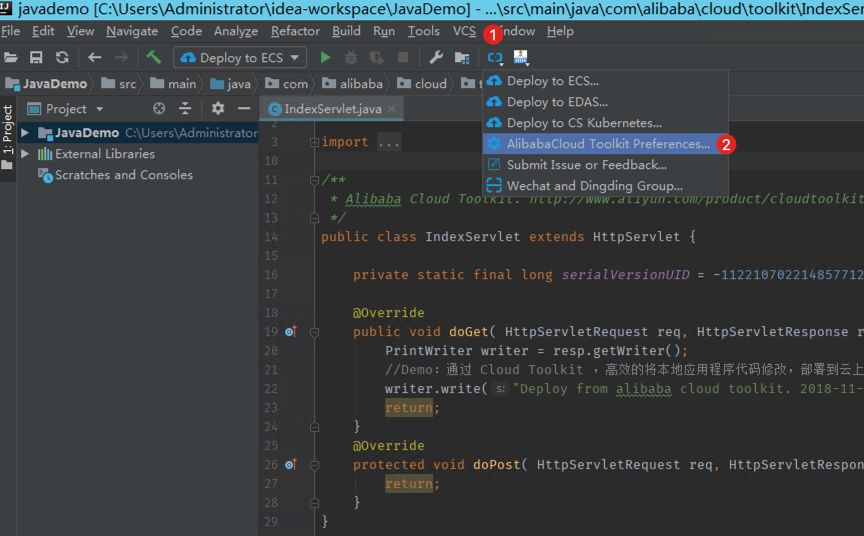Open Project panel gear settings
The image size is (864, 536).
point(218,109)
